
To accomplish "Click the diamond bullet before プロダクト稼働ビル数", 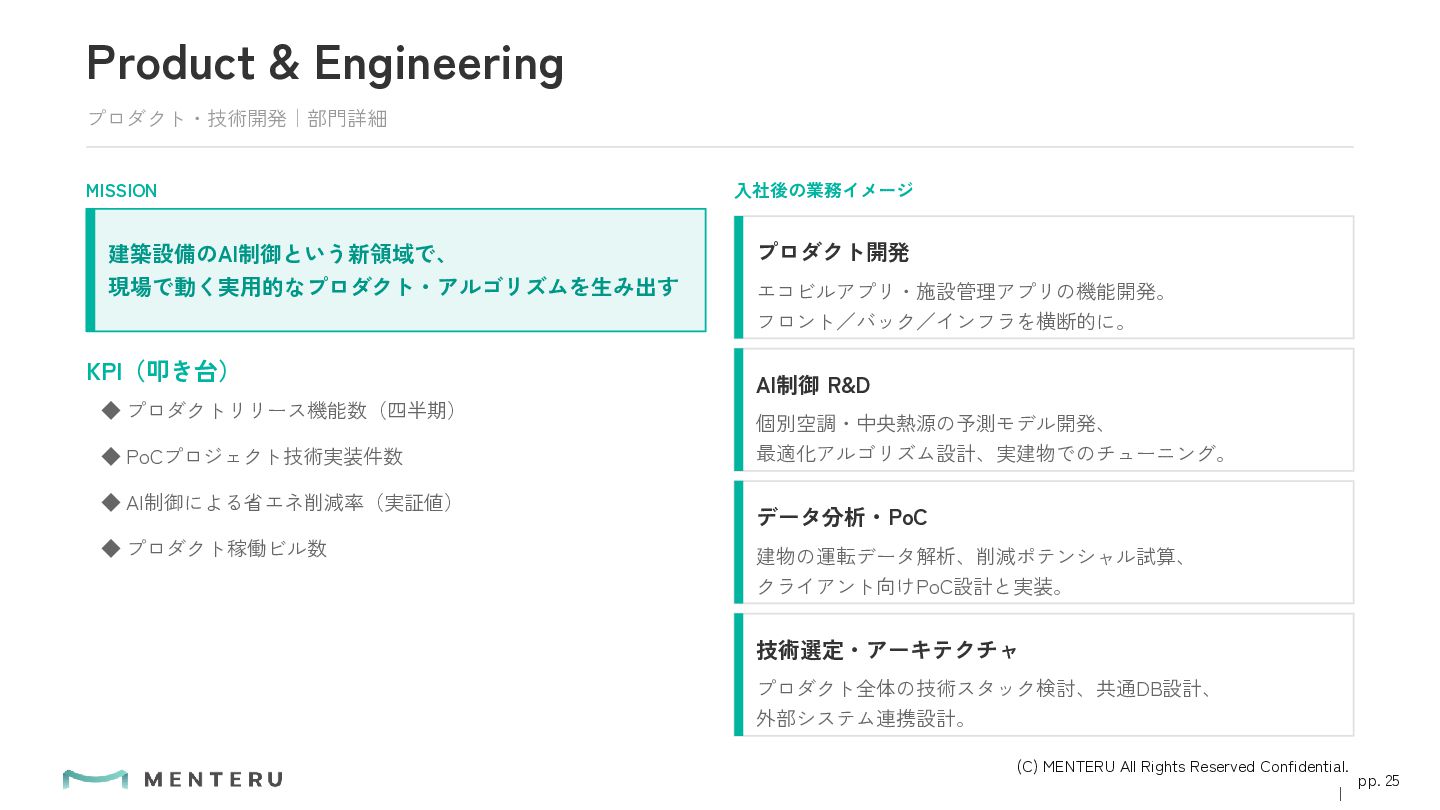I will coord(111,548).
